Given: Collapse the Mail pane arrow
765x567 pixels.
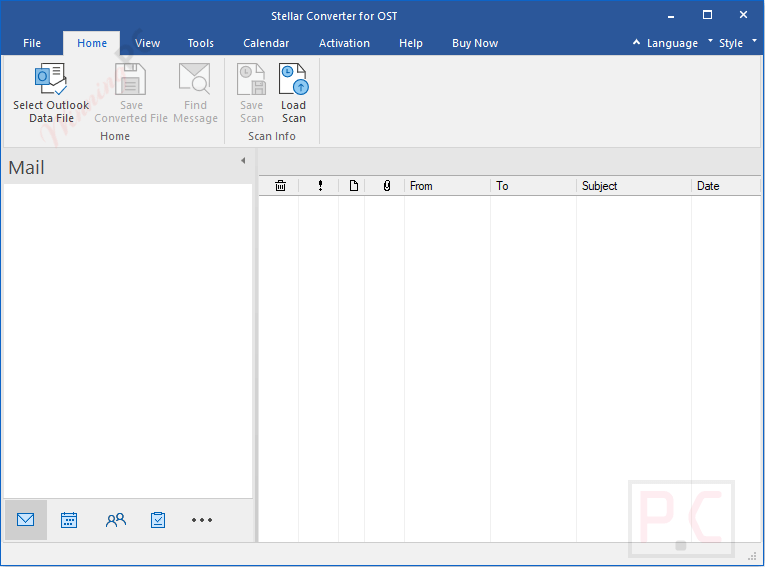Looking at the screenshot, I should coord(243,161).
